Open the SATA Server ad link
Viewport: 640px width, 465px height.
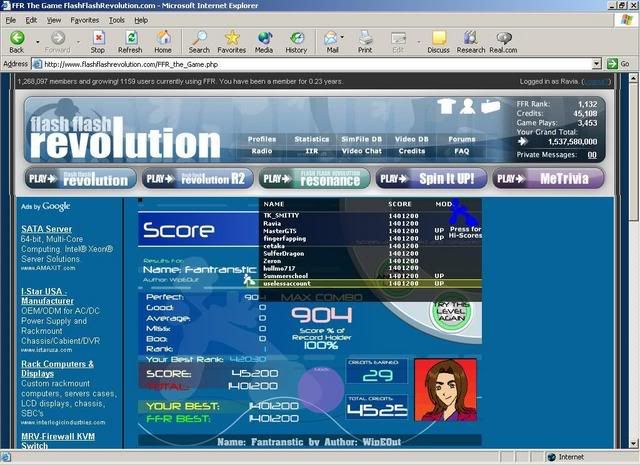pyautogui.click(x=47, y=229)
